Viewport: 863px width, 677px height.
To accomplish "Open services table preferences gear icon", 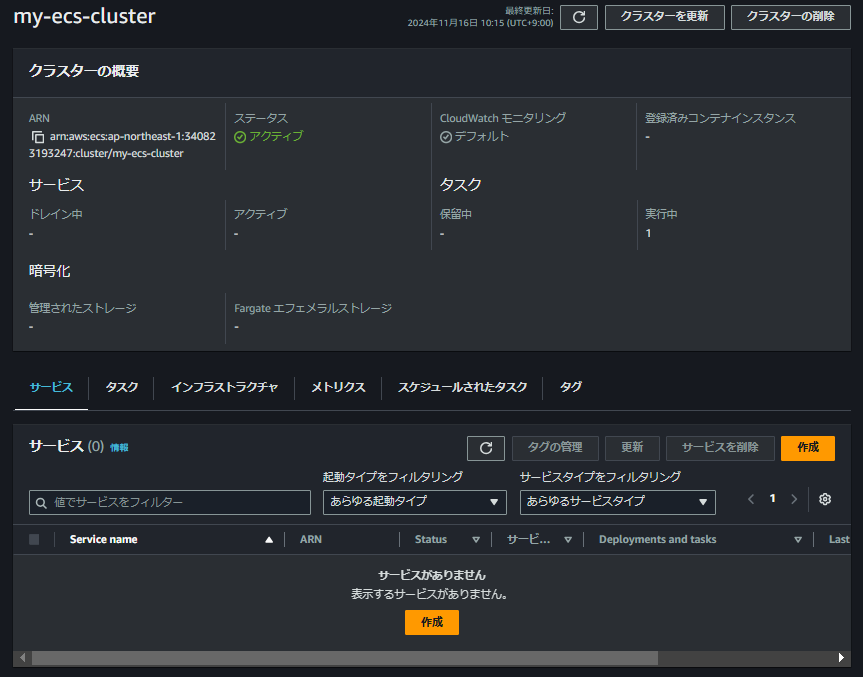I will pos(824,499).
